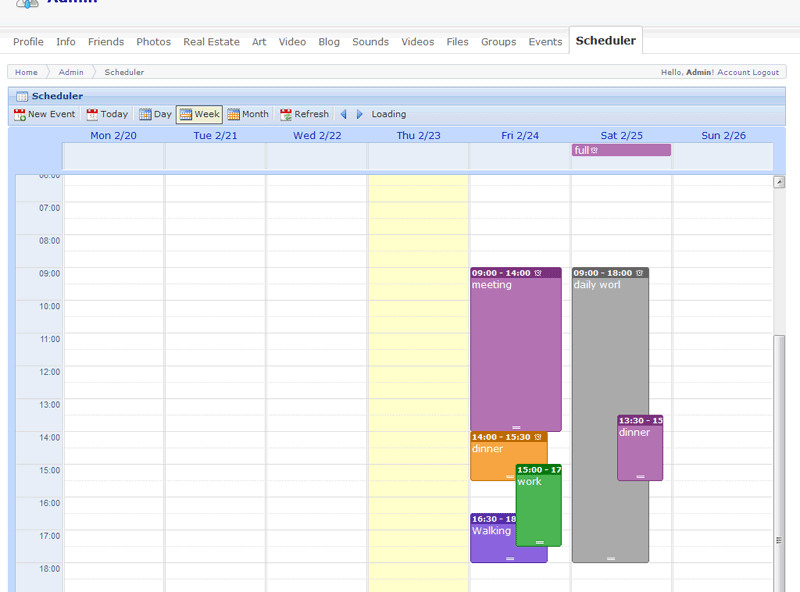Click the resize handle below the Walking event
The image size is (800, 592).
pyautogui.click(x=510, y=559)
